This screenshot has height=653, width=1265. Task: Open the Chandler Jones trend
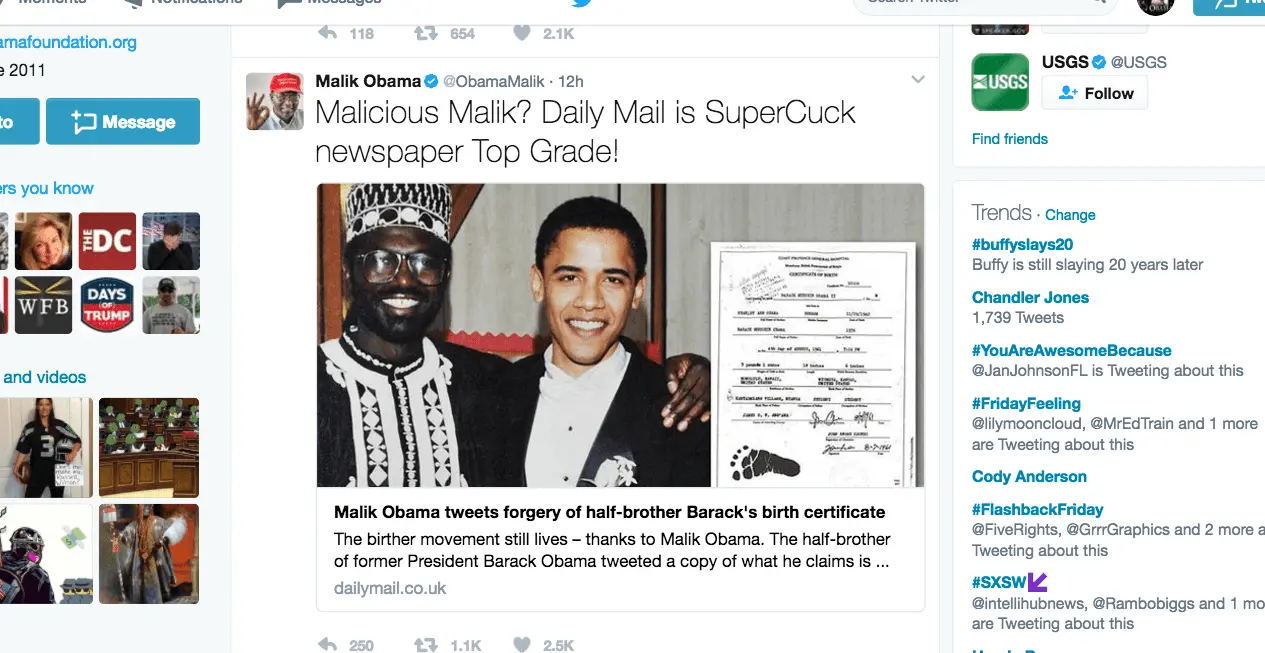(1030, 297)
